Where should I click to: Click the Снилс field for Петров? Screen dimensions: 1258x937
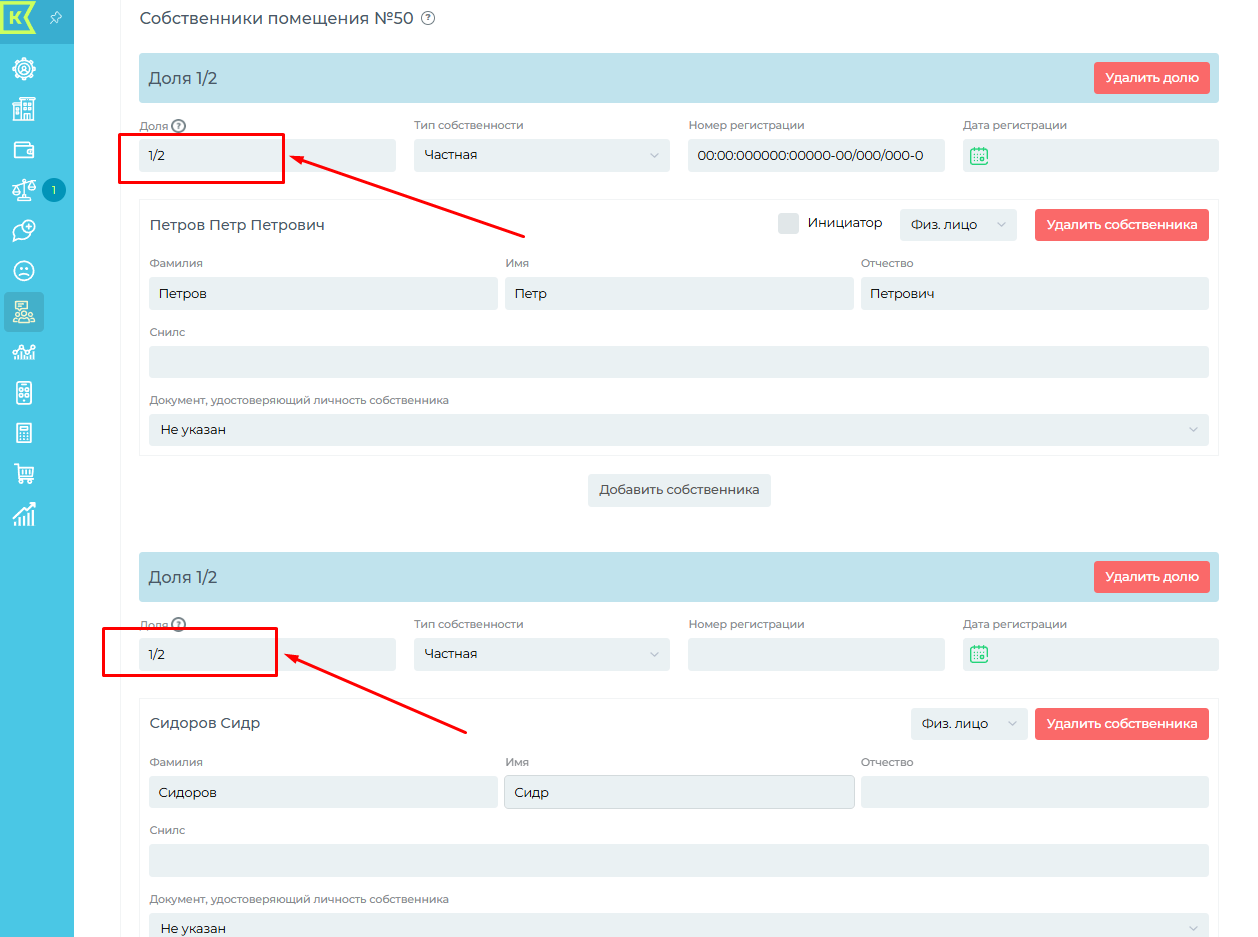click(678, 362)
